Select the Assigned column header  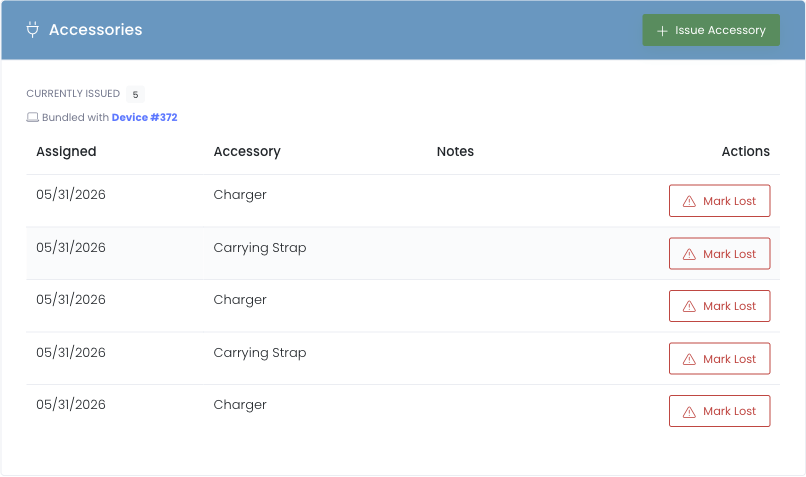(x=66, y=152)
